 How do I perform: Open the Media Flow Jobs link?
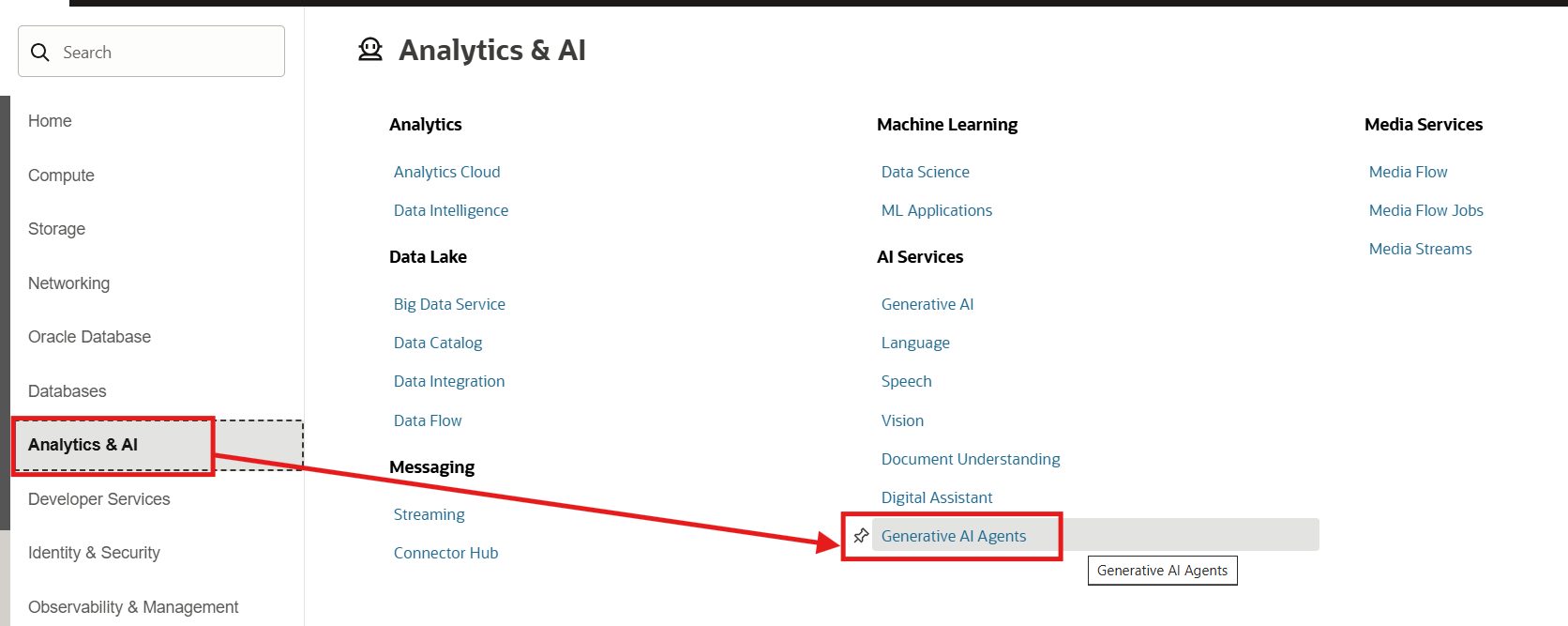coord(1425,210)
